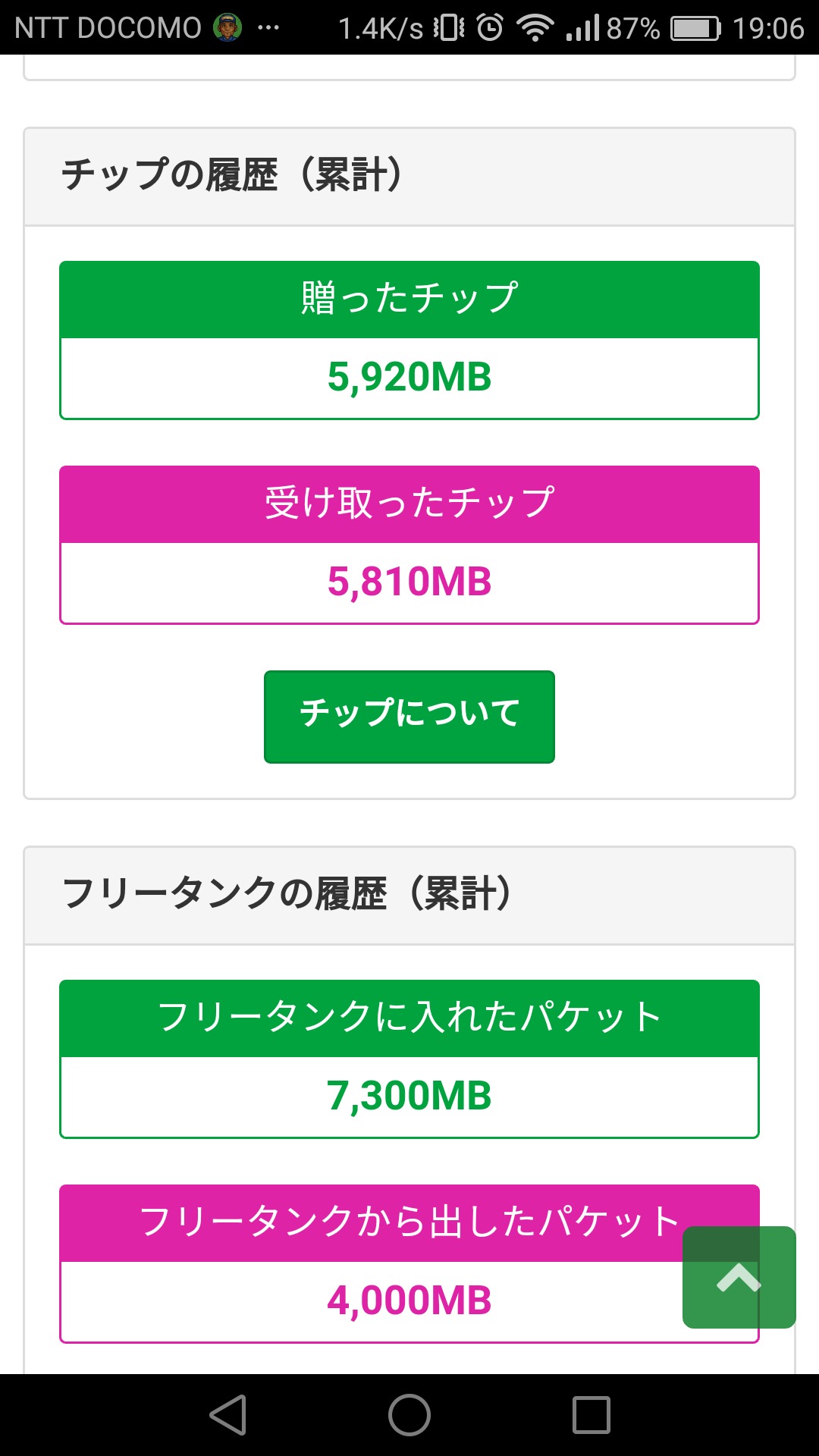Tap the avatar notification icon in status bar
Screen dimensions: 819x1456
[227, 28]
